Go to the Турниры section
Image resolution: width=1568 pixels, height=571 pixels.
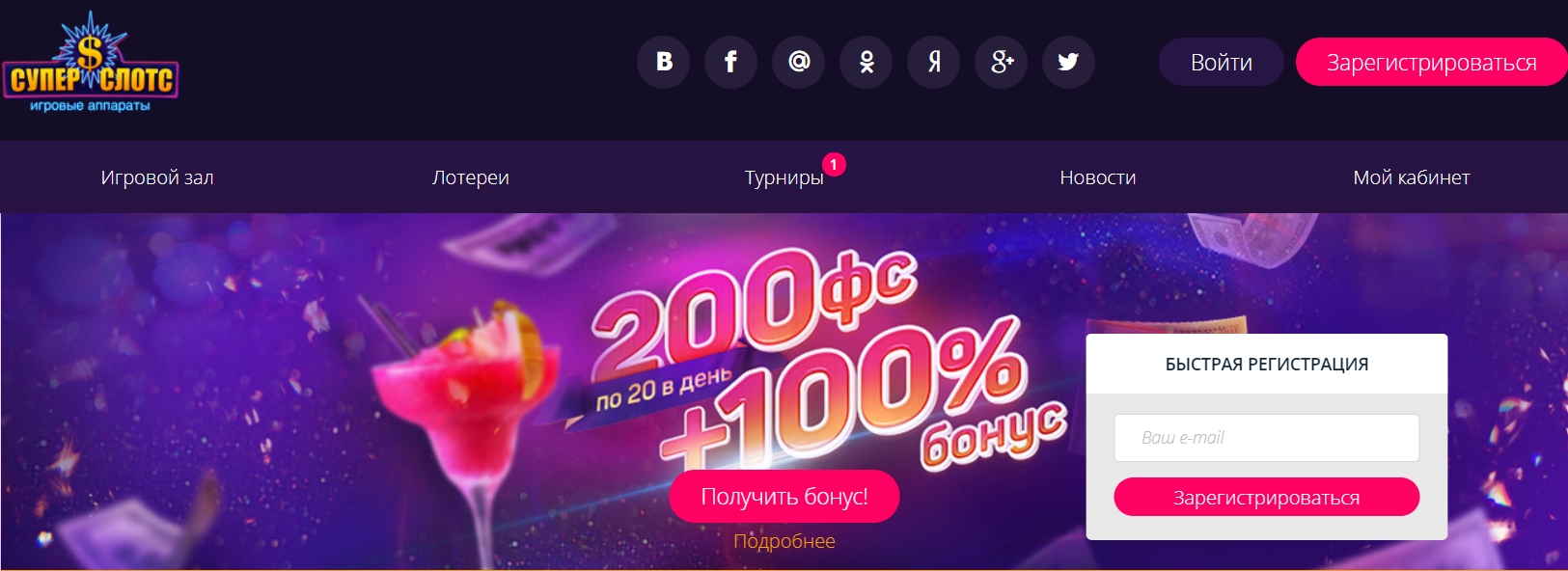pos(784,177)
